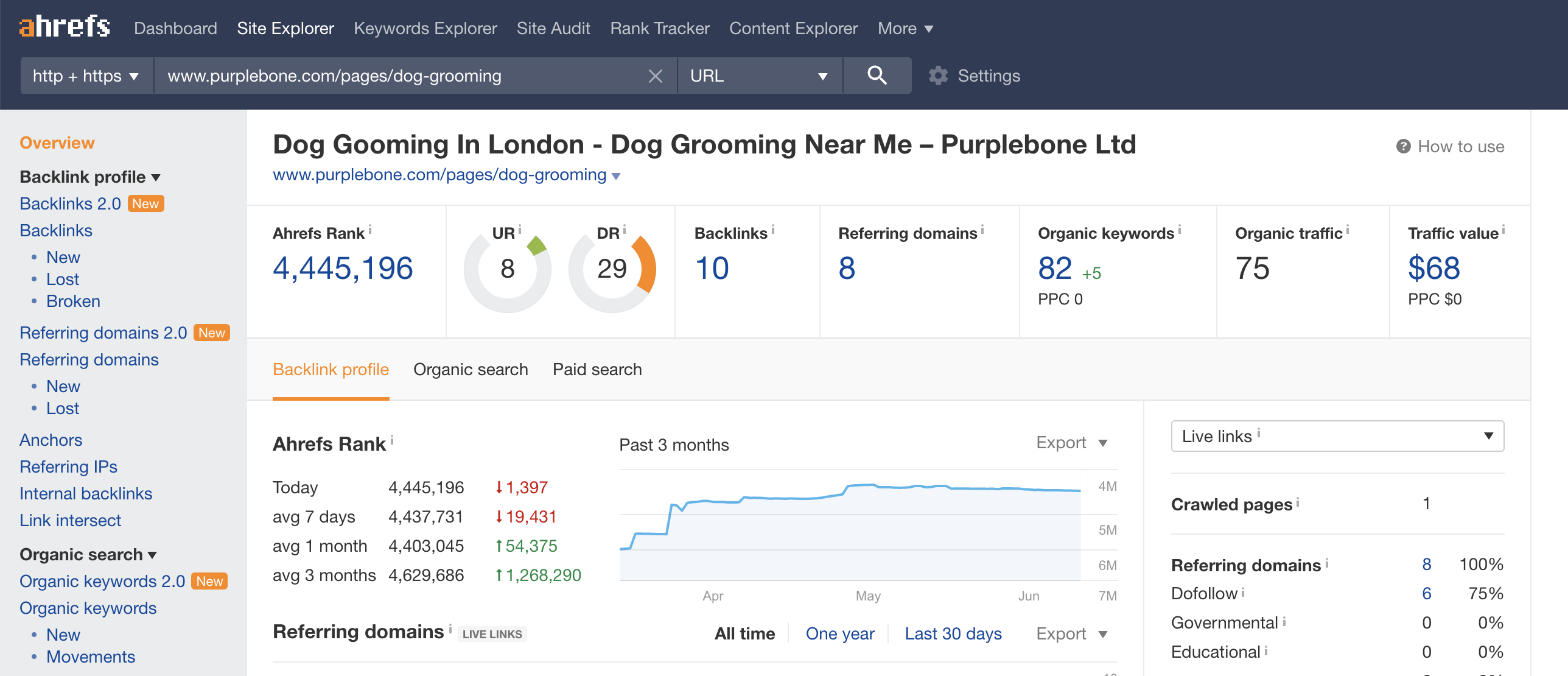Open Referring IPs in sidebar
1568x676 pixels.
[68, 467]
